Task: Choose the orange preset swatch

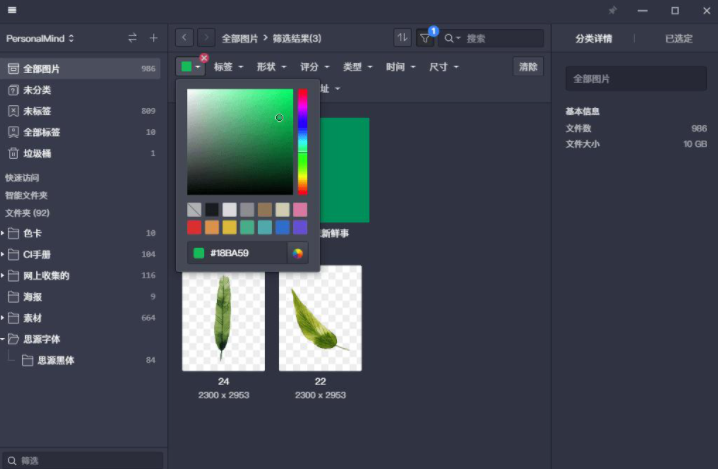Action: pyautogui.click(x=212, y=227)
